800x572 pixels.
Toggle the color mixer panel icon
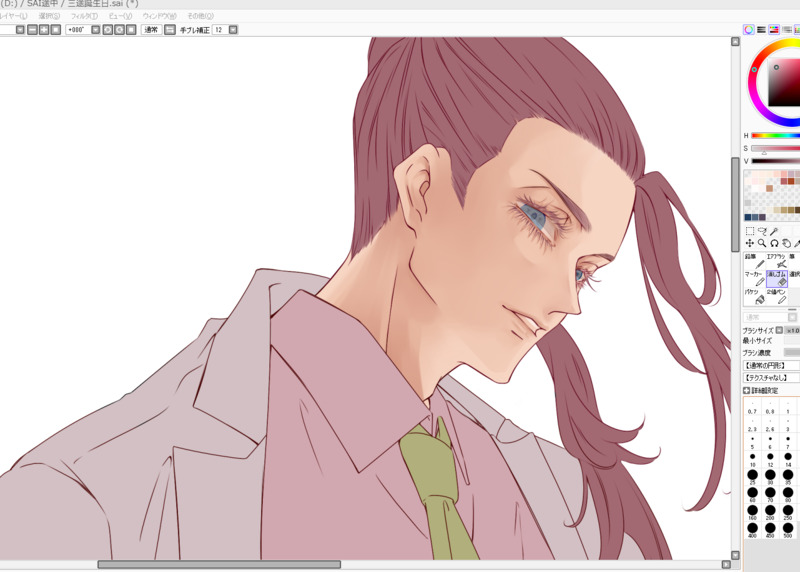[x=787, y=30]
